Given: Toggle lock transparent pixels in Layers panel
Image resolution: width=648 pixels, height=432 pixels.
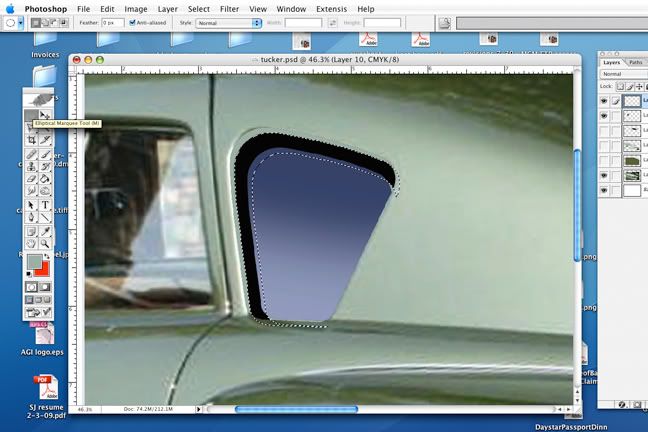Looking at the screenshot, I should (620, 86).
